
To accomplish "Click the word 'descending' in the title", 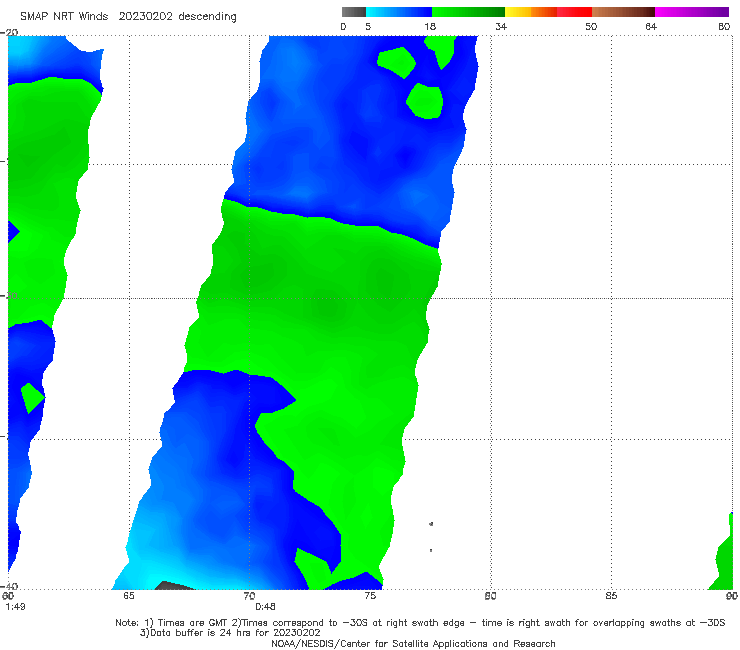I will 207,17.
